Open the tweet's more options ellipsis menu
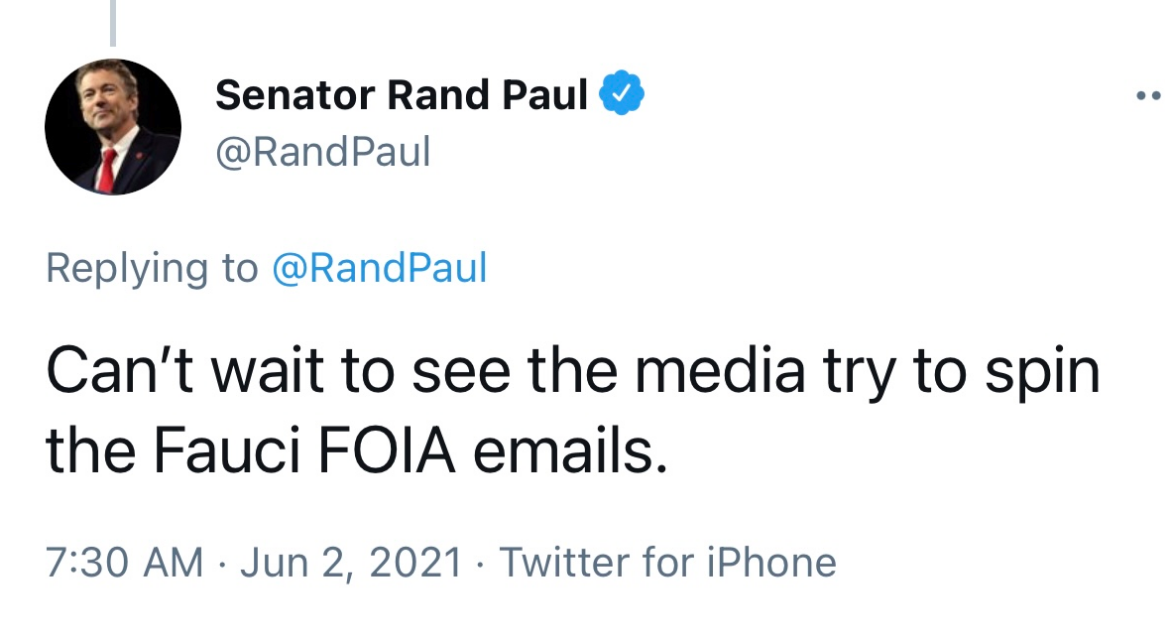 tap(1151, 95)
